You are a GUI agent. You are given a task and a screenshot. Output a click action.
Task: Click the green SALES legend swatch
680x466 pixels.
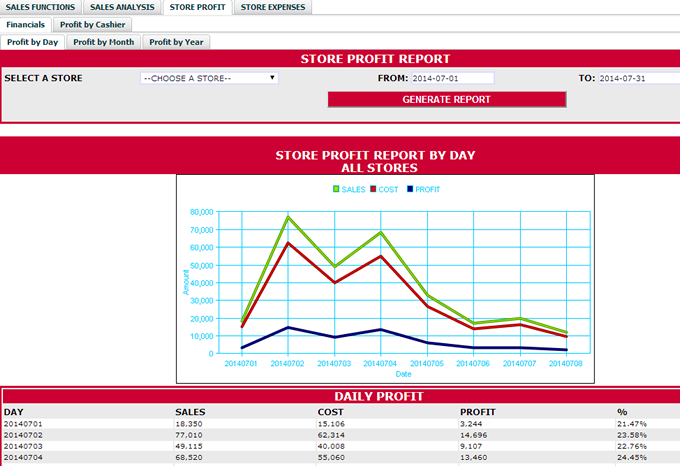coord(336,189)
